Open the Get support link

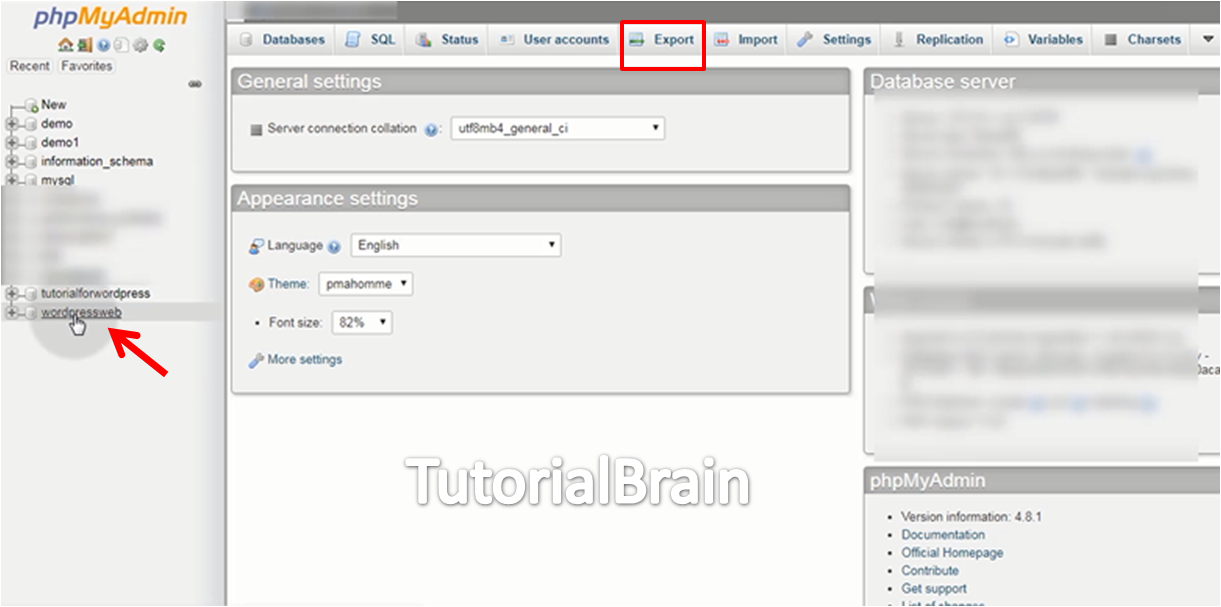[934, 589]
